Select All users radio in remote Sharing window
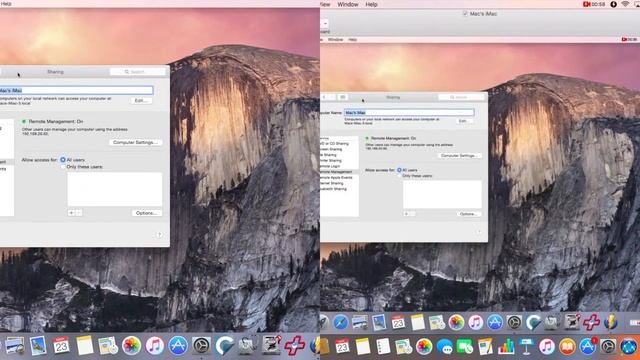640x360 pixels. click(x=399, y=170)
